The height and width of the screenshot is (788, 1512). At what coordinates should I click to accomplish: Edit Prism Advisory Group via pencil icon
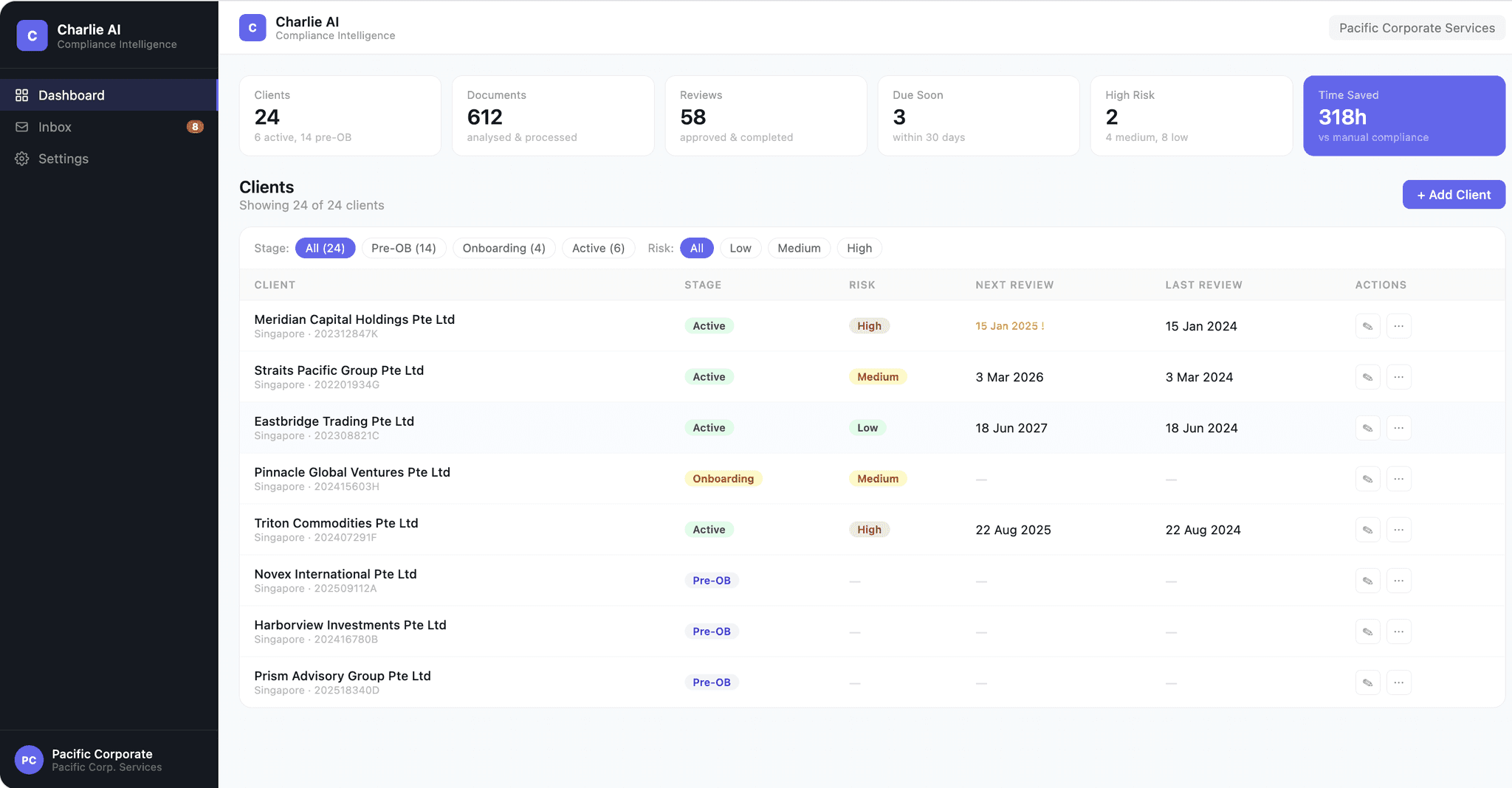(x=1367, y=682)
